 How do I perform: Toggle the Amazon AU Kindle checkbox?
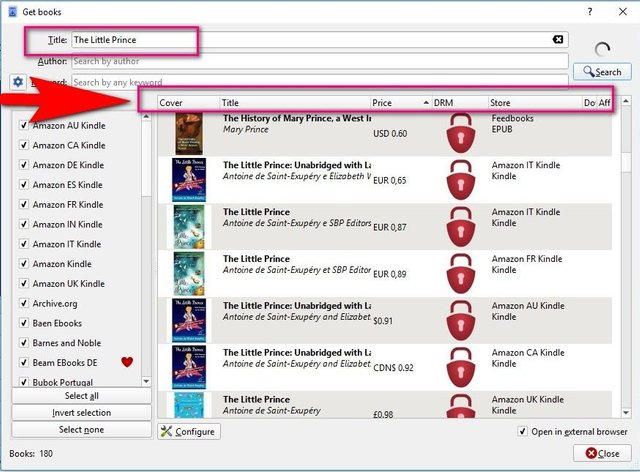pyautogui.click(x=24, y=125)
